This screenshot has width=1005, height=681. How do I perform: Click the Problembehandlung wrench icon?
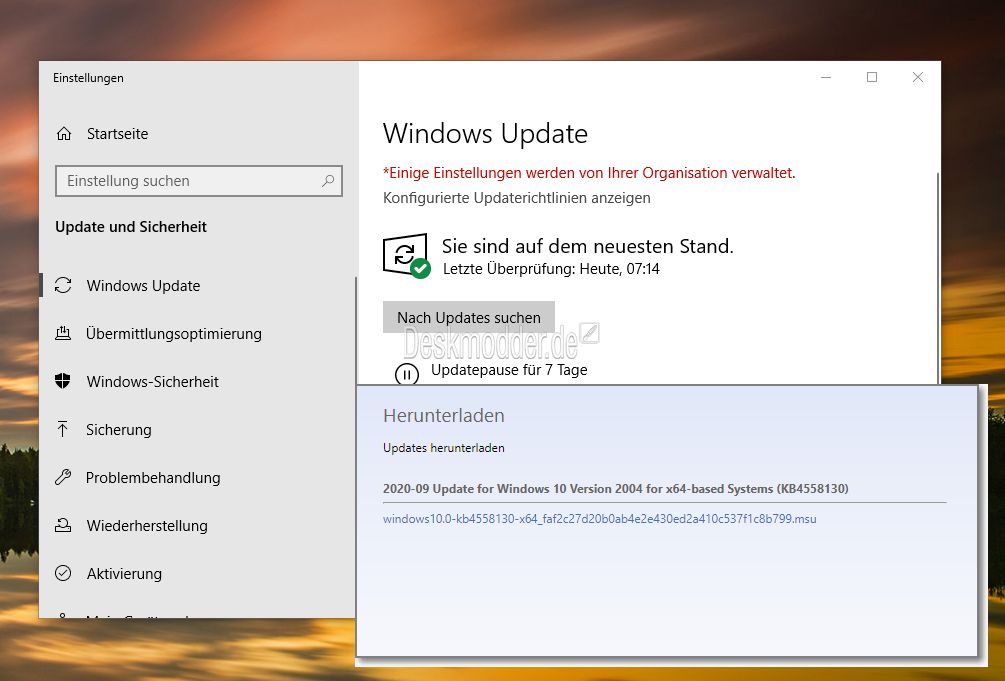(x=63, y=477)
